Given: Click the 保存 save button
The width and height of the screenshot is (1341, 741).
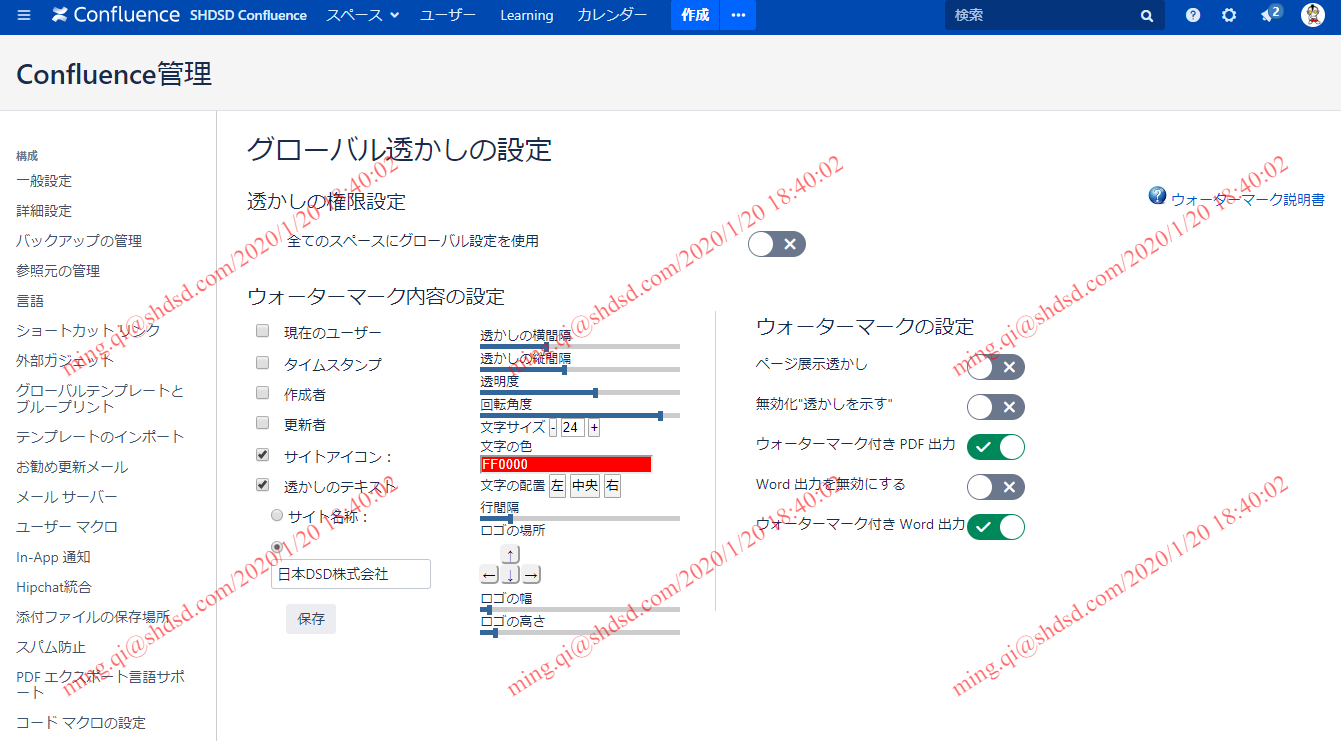Looking at the screenshot, I should pyautogui.click(x=311, y=619).
